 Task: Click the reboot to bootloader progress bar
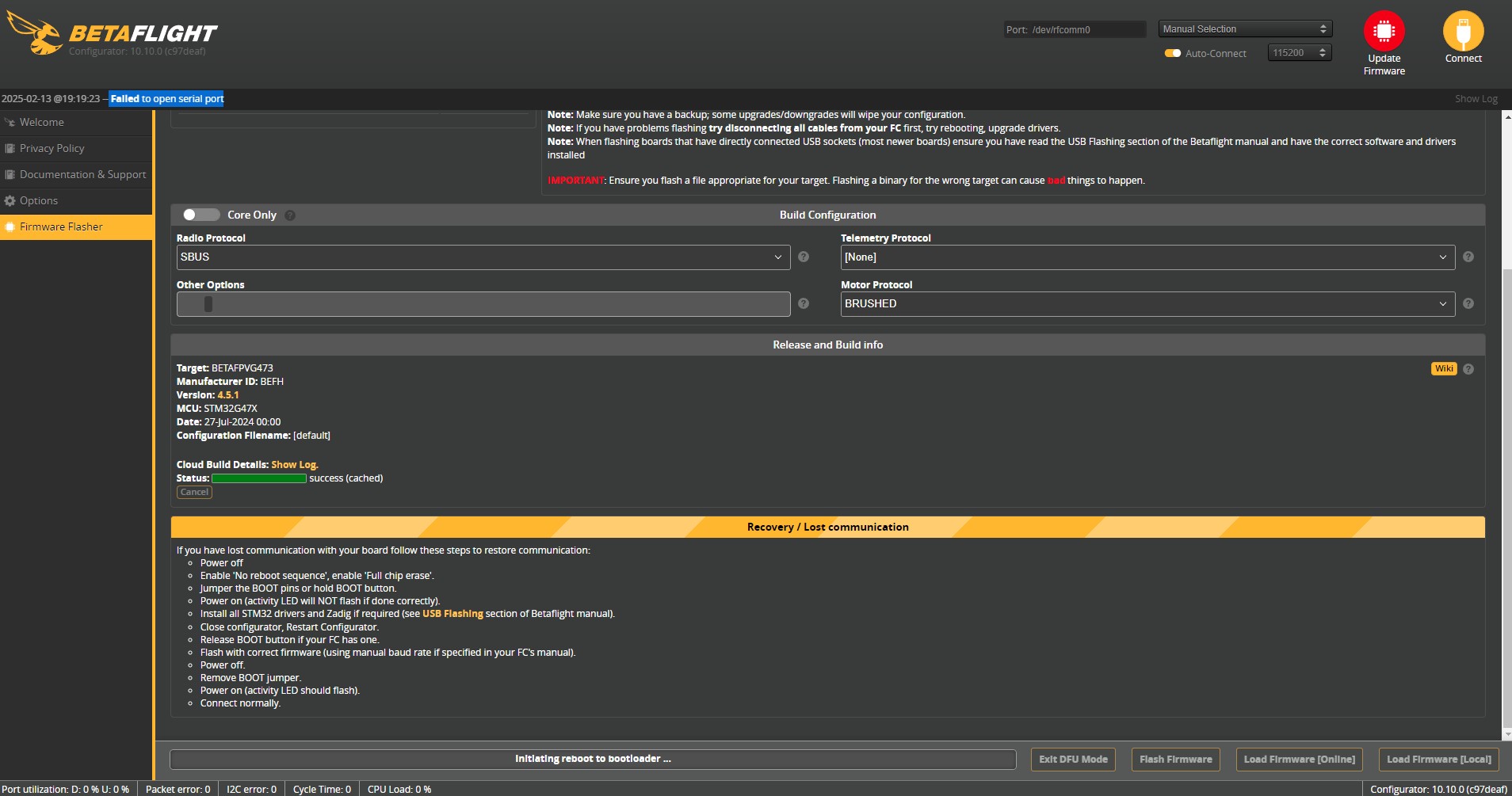click(593, 760)
